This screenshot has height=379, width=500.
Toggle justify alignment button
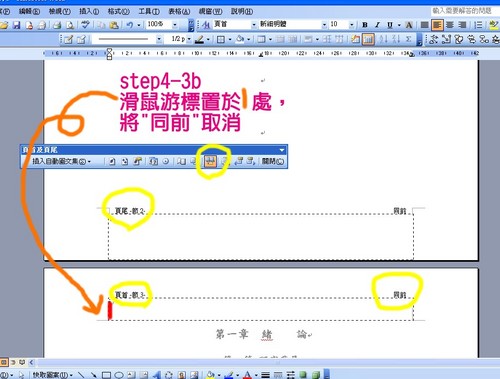coord(424,25)
